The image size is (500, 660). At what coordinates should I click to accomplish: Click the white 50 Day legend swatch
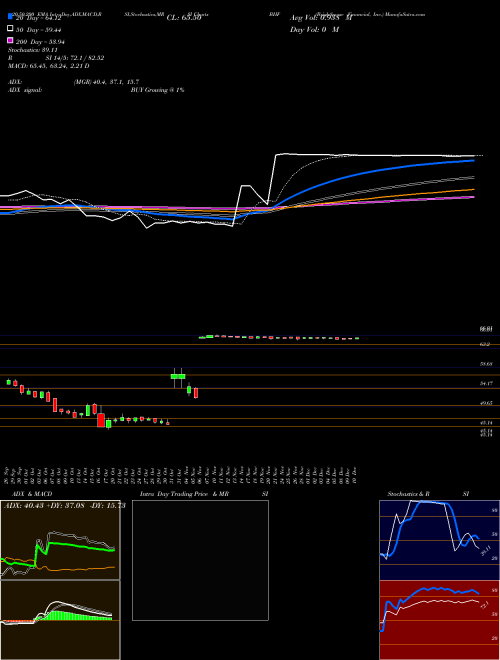[10, 29]
